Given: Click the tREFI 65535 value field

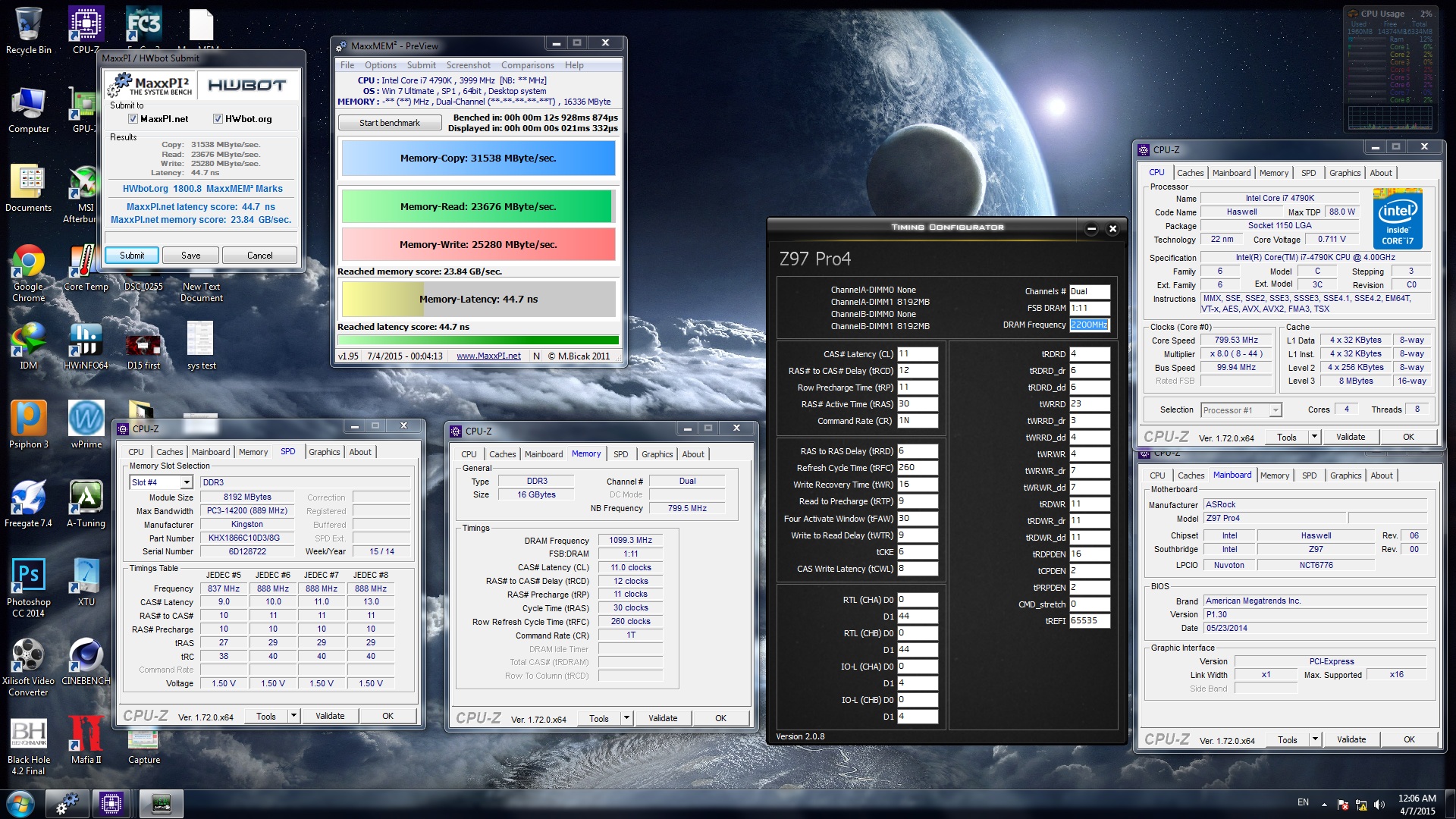Looking at the screenshot, I should [x=1089, y=621].
